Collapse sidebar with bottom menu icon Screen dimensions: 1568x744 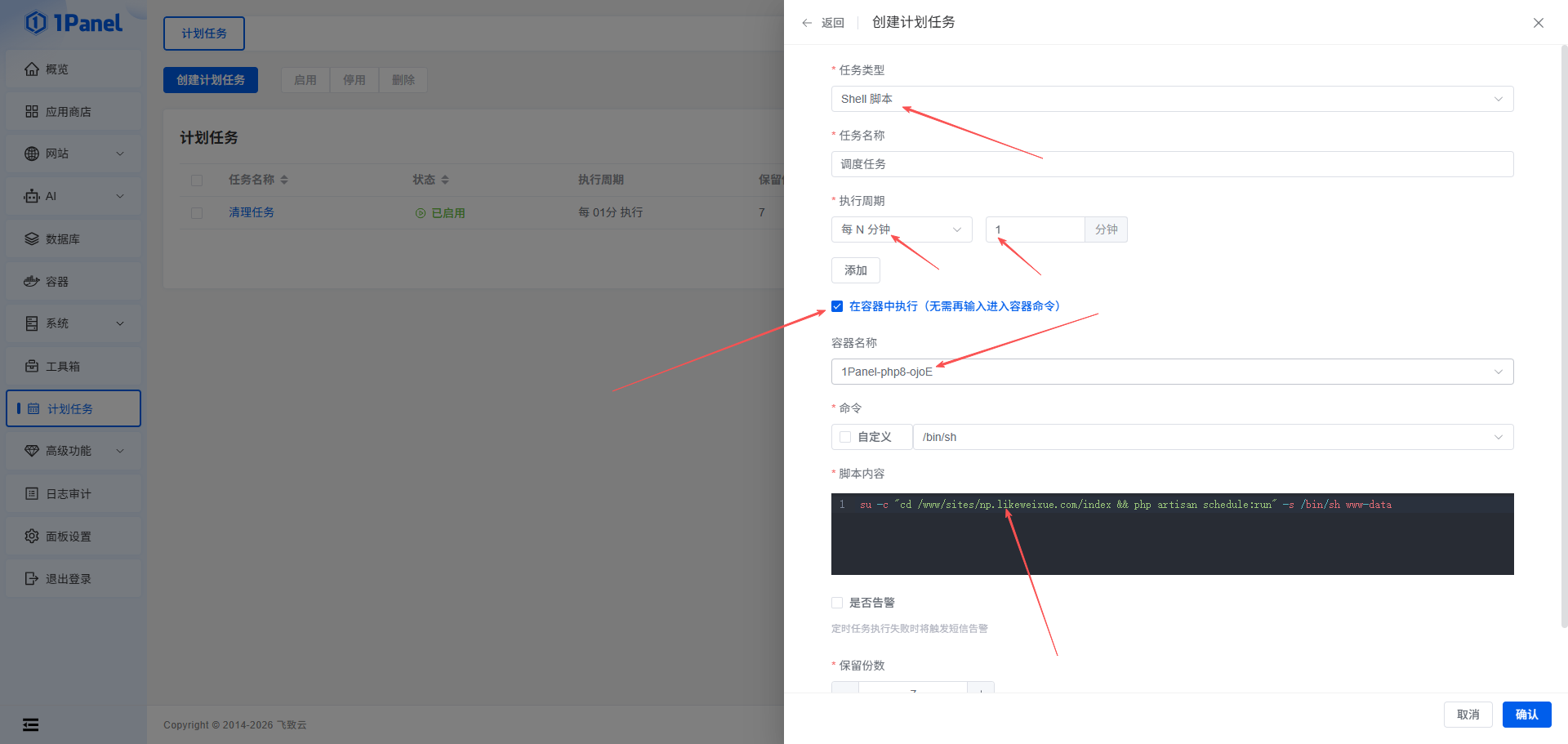click(30, 724)
